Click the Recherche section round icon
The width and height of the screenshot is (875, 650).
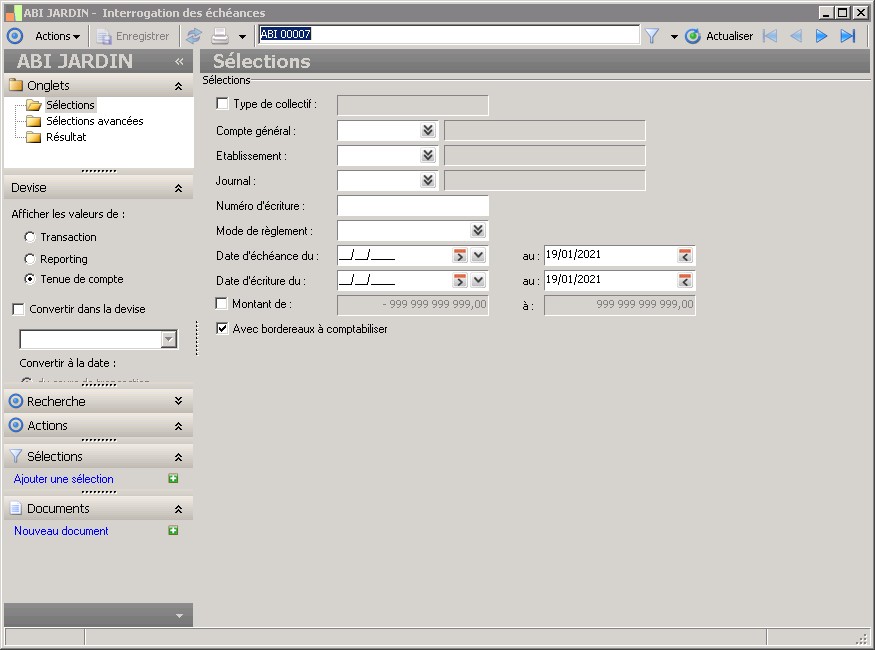click(16, 401)
